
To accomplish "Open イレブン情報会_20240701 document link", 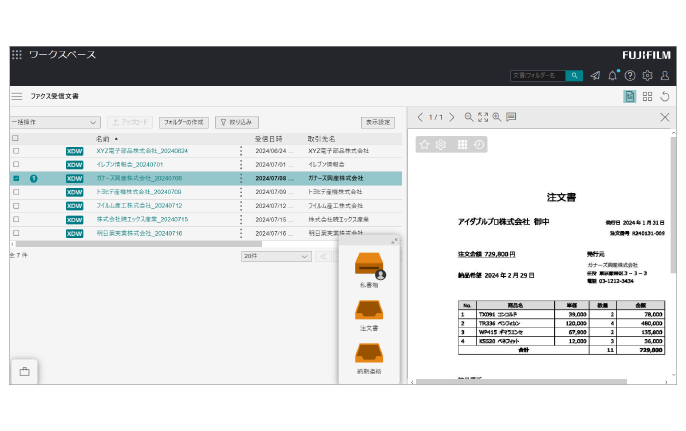I will [130, 165].
